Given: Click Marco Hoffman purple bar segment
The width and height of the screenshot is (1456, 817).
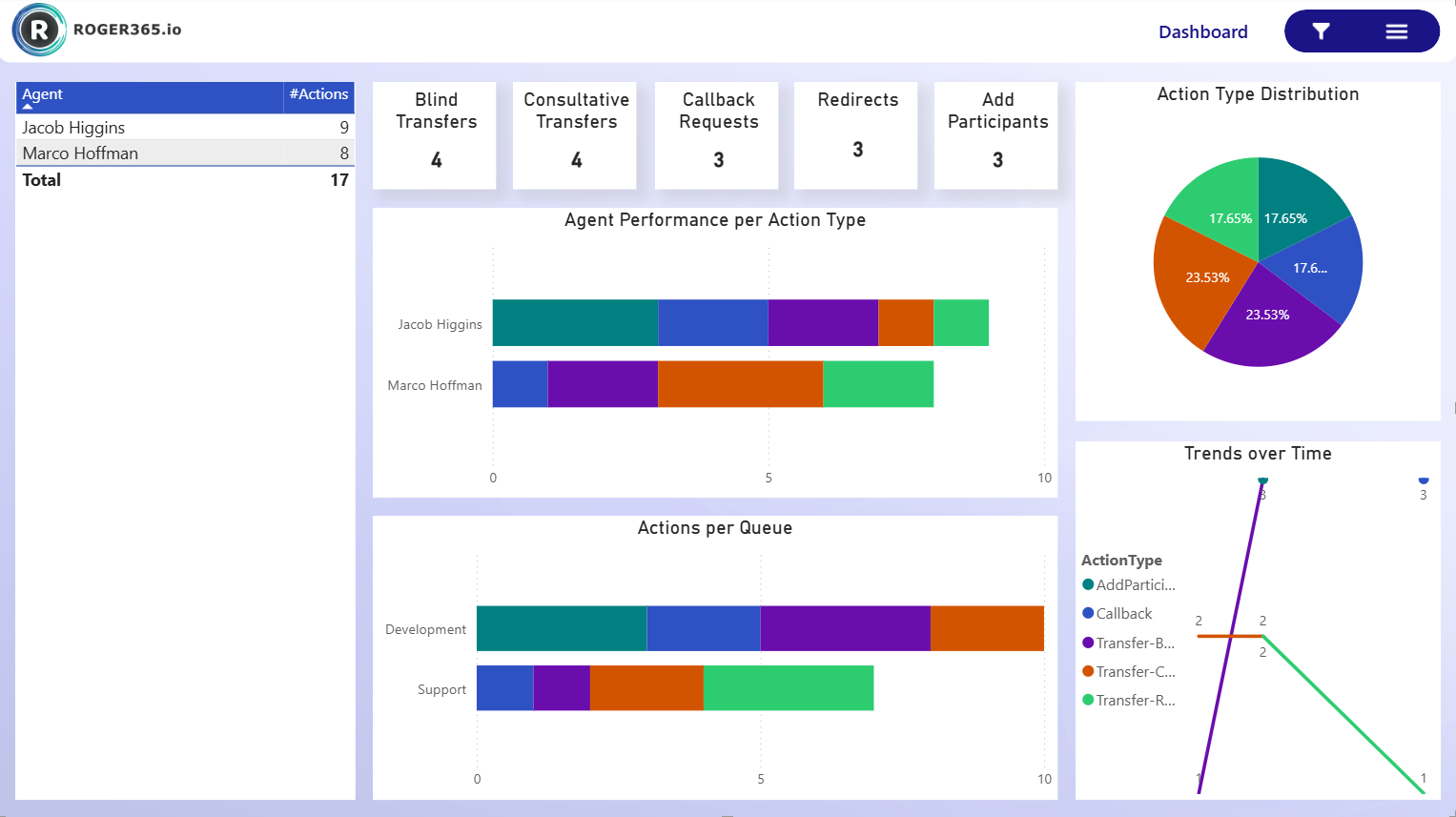Looking at the screenshot, I should 603,384.
